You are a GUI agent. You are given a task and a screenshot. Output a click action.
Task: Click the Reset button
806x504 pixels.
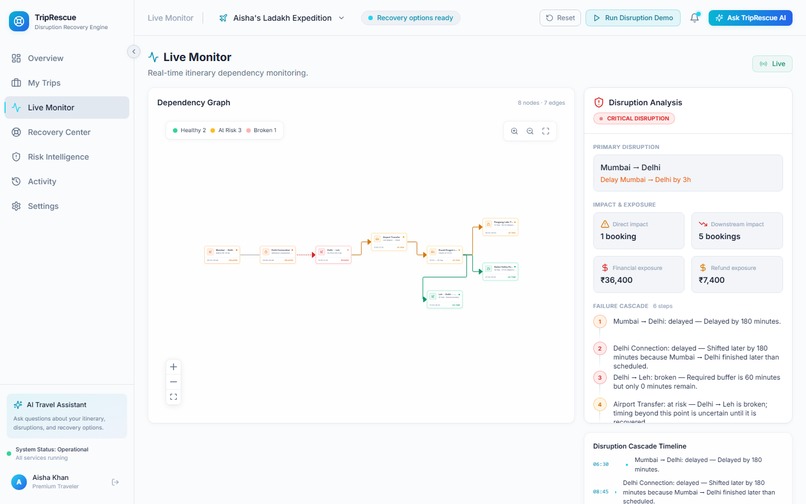pos(560,18)
